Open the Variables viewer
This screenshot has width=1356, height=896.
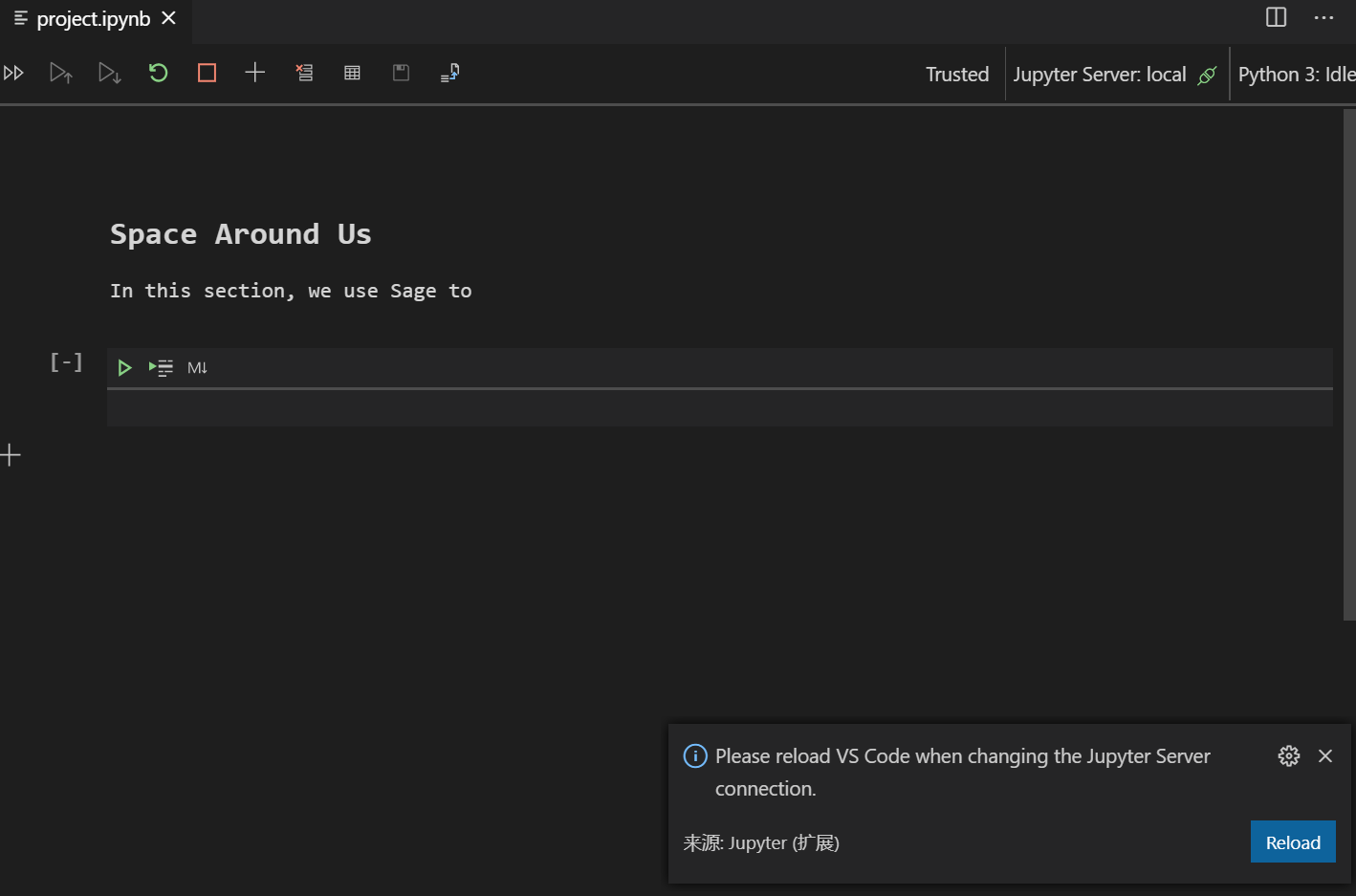(x=352, y=72)
